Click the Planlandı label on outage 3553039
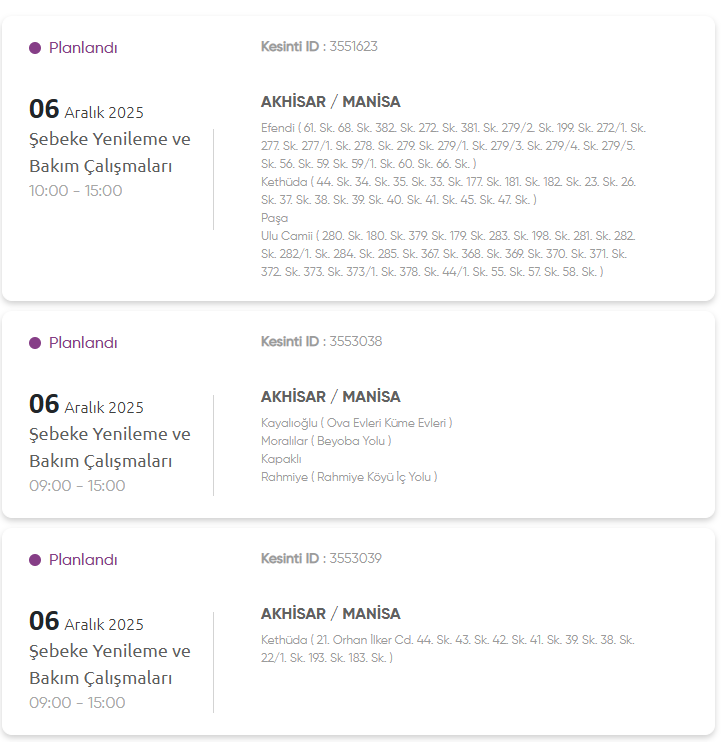Screen dimensions: 721x742 pyautogui.click(x=83, y=560)
